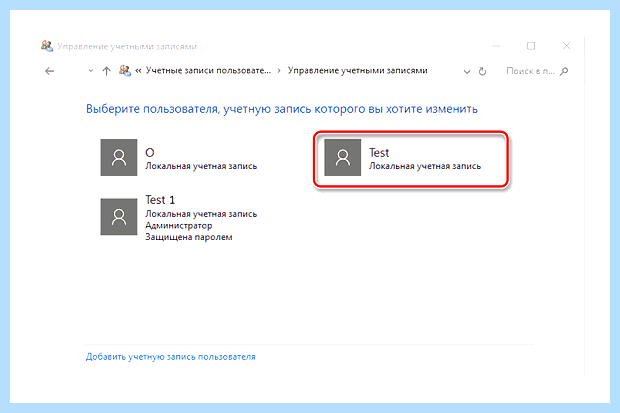
Task: Click 'Защищена паролем' text of Test 1
Action: (189, 237)
